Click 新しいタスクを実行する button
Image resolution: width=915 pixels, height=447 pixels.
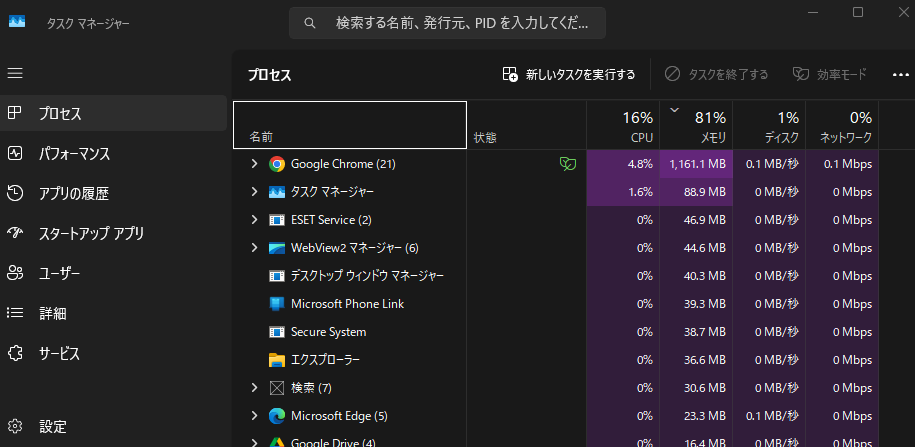pos(569,75)
